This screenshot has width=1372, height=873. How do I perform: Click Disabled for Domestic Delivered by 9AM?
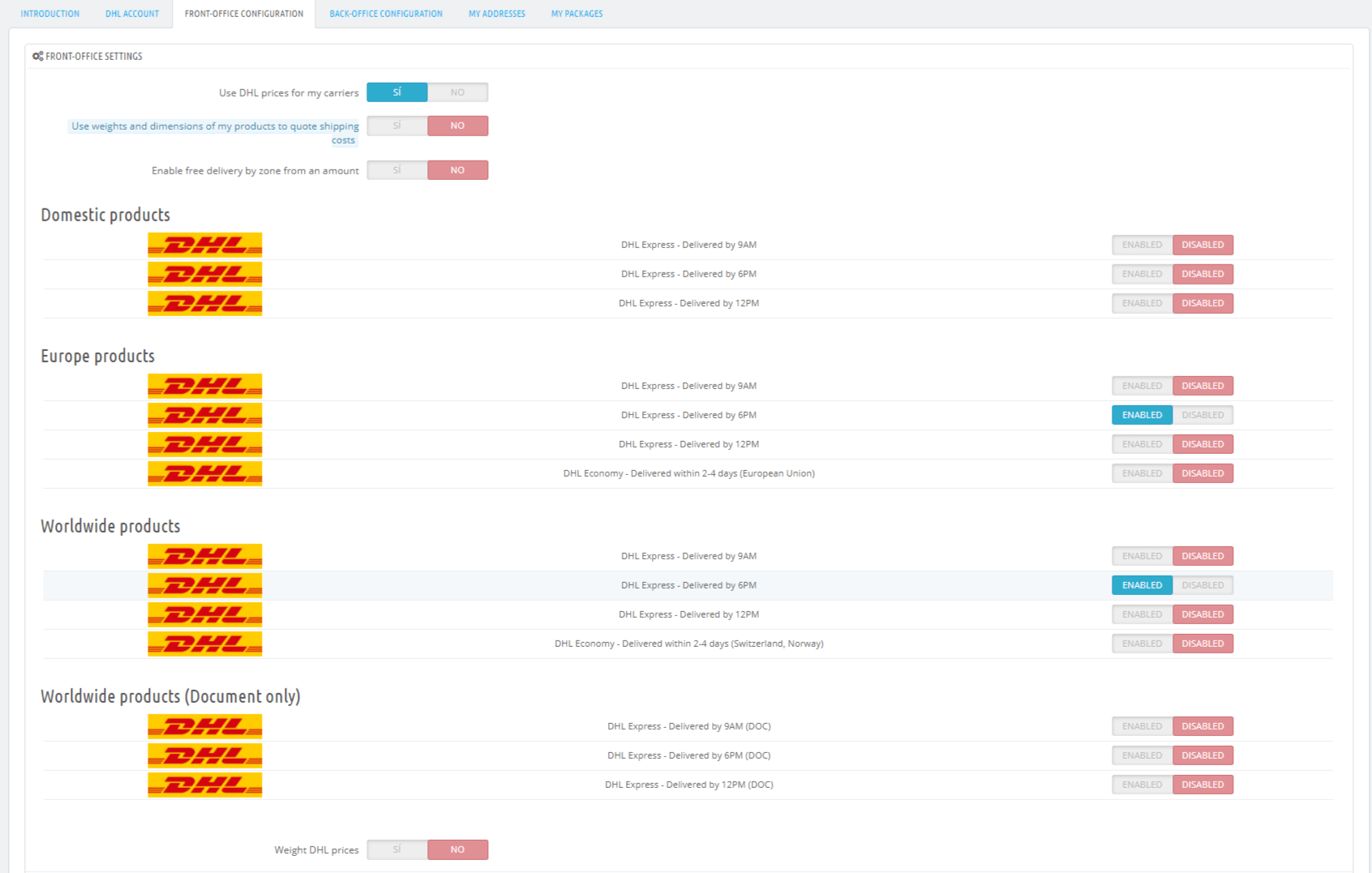pos(1203,245)
